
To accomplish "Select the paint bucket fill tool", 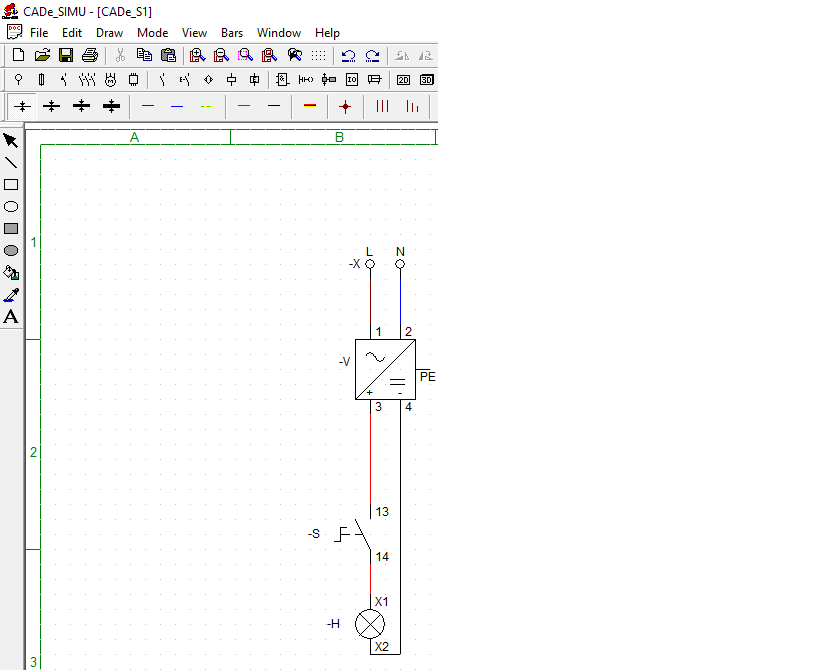I will [x=11, y=273].
